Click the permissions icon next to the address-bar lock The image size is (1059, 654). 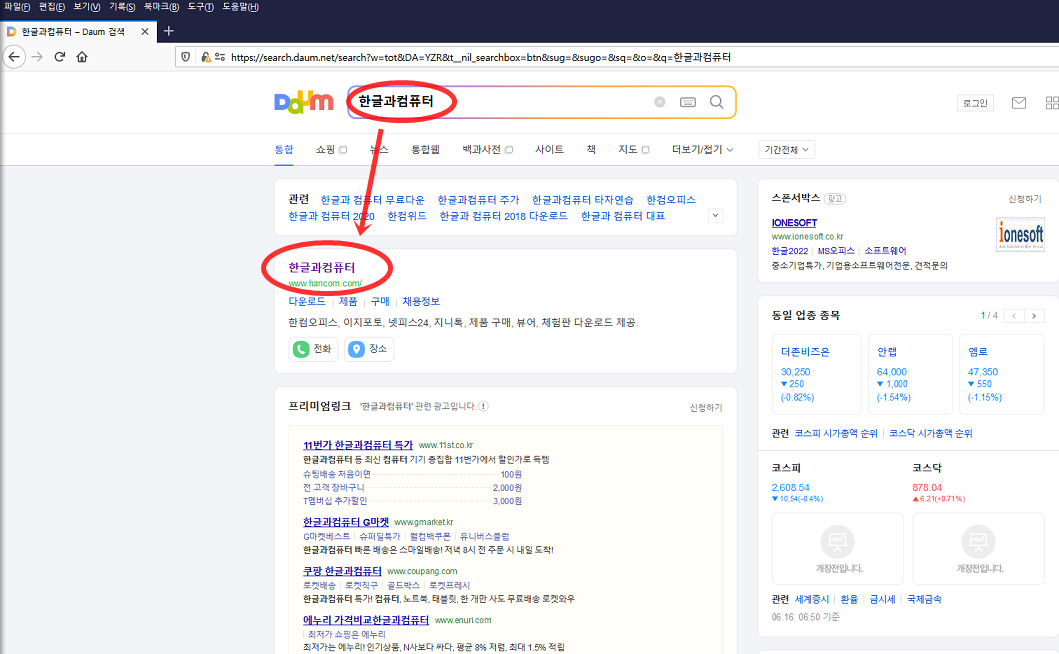[x=220, y=57]
